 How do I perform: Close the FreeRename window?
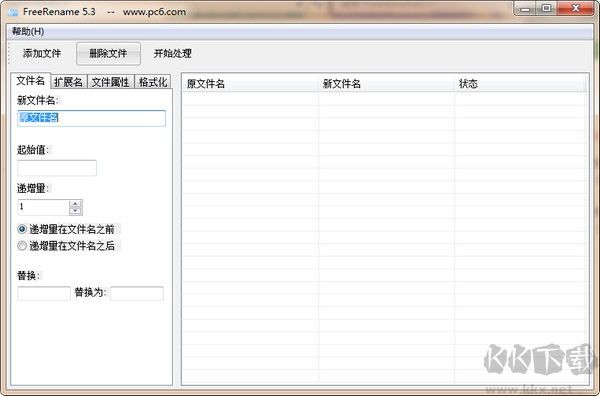coord(576,9)
